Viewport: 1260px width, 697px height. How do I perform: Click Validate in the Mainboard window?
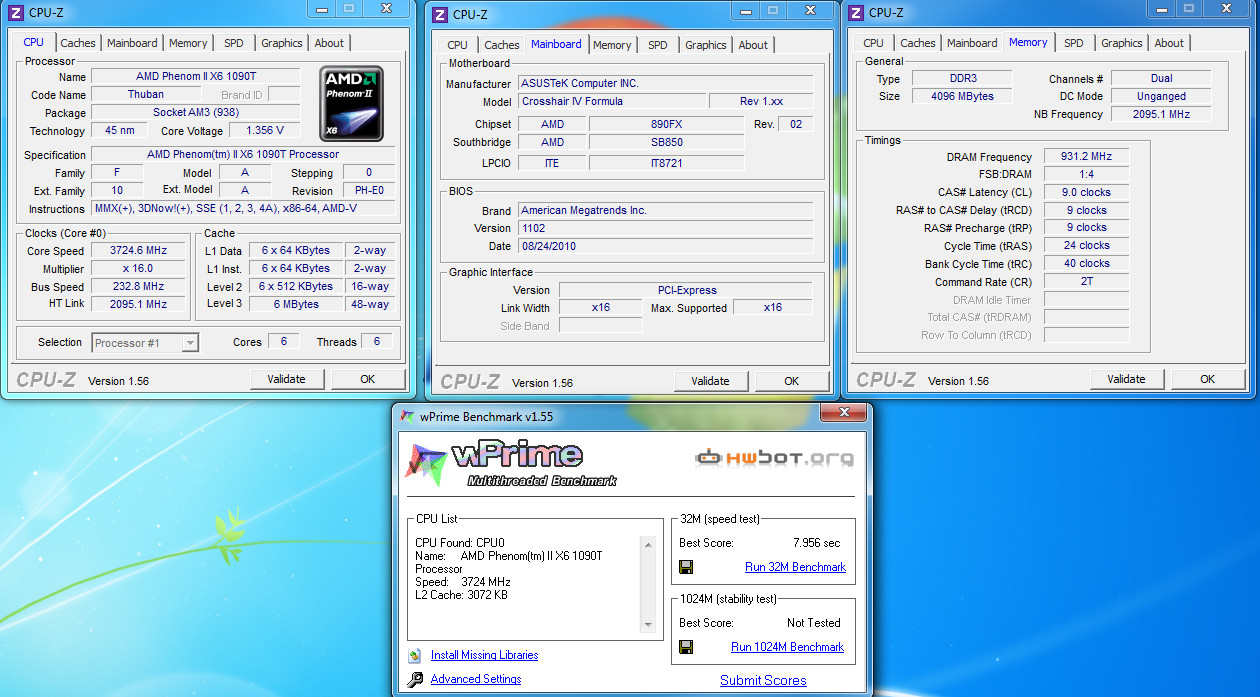(711, 381)
